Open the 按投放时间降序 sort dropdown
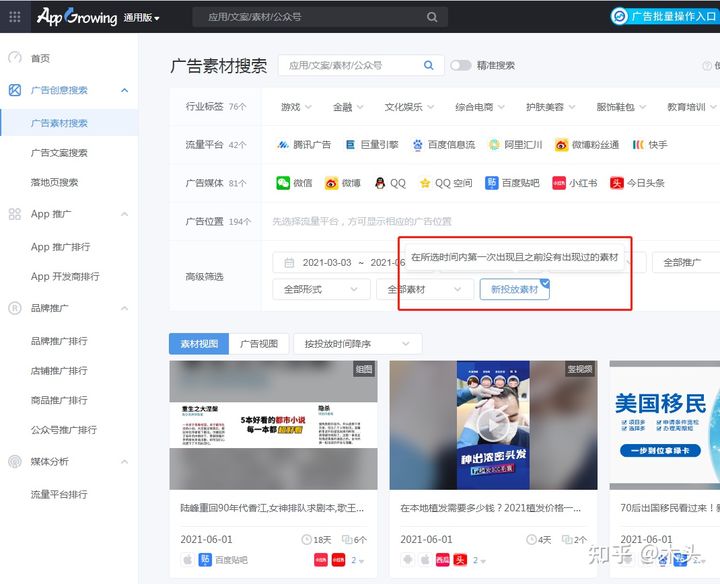The width and height of the screenshot is (720, 584). click(x=358, y=344)
